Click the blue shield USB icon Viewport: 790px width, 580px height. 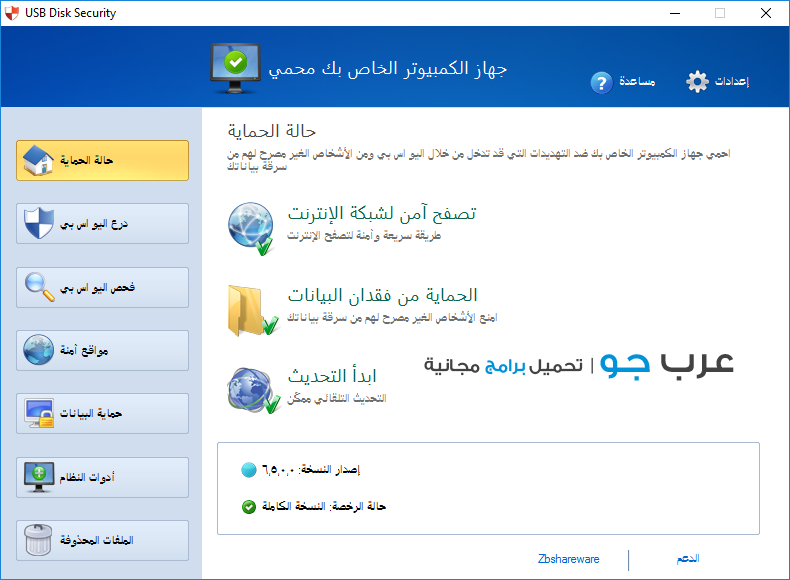click(39, 223)
